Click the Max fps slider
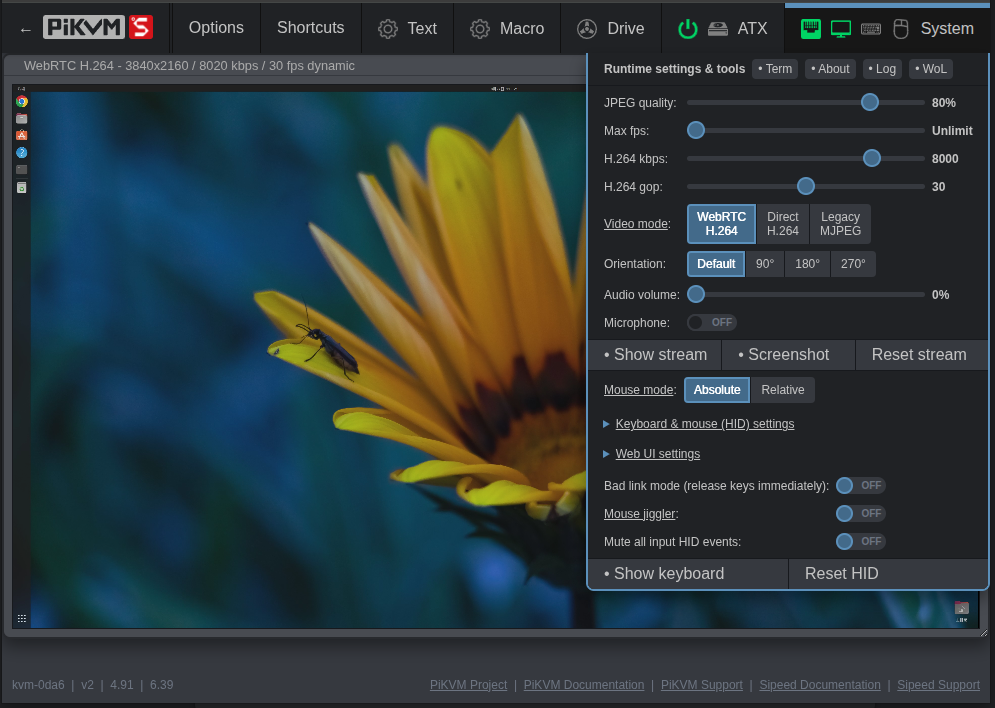The width and height of the screenshot is (995, 708). pyautogui.click(x=806, y=130)
